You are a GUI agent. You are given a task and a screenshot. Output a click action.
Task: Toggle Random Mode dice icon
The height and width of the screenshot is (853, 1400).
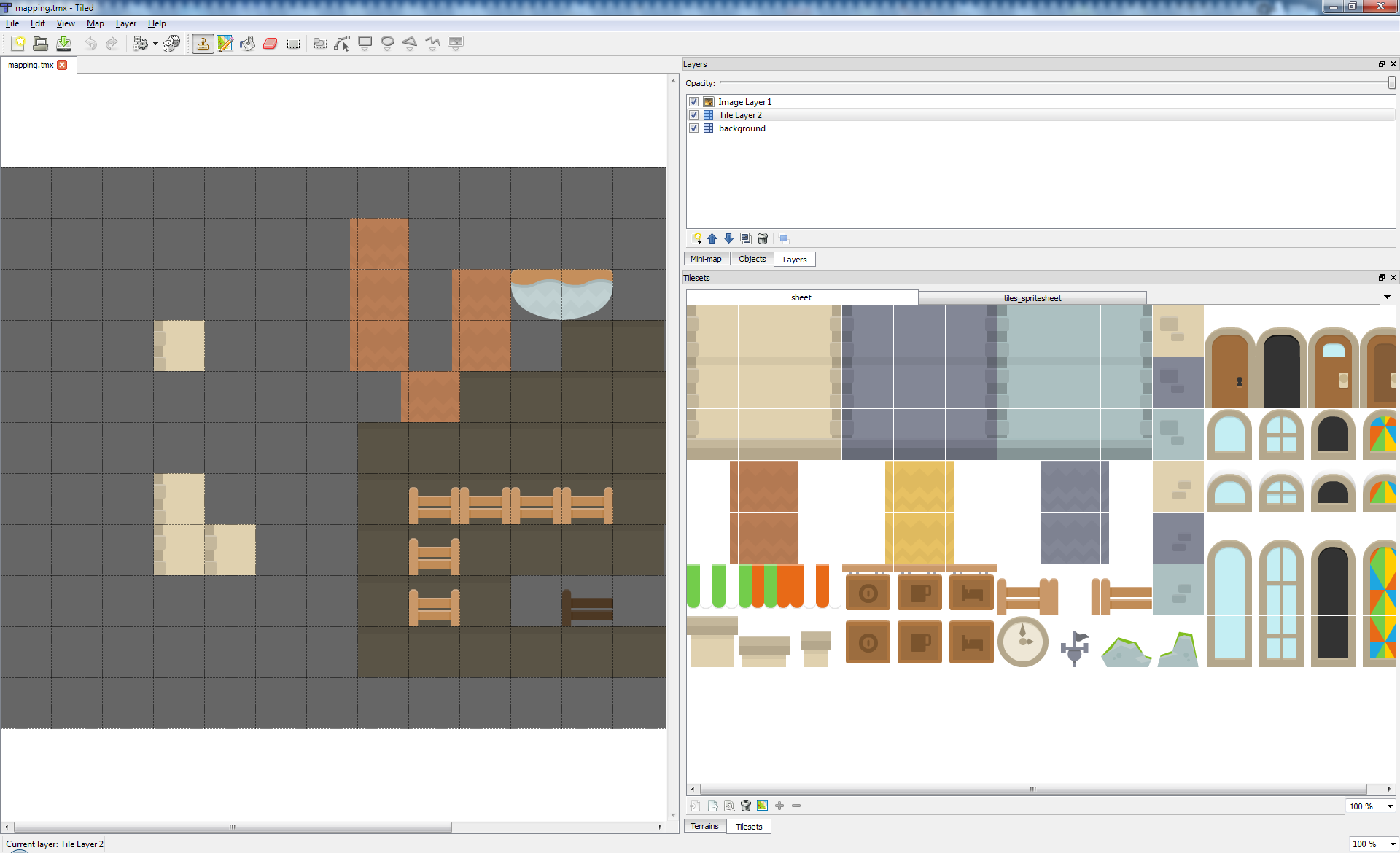click(x=171, y=44)
